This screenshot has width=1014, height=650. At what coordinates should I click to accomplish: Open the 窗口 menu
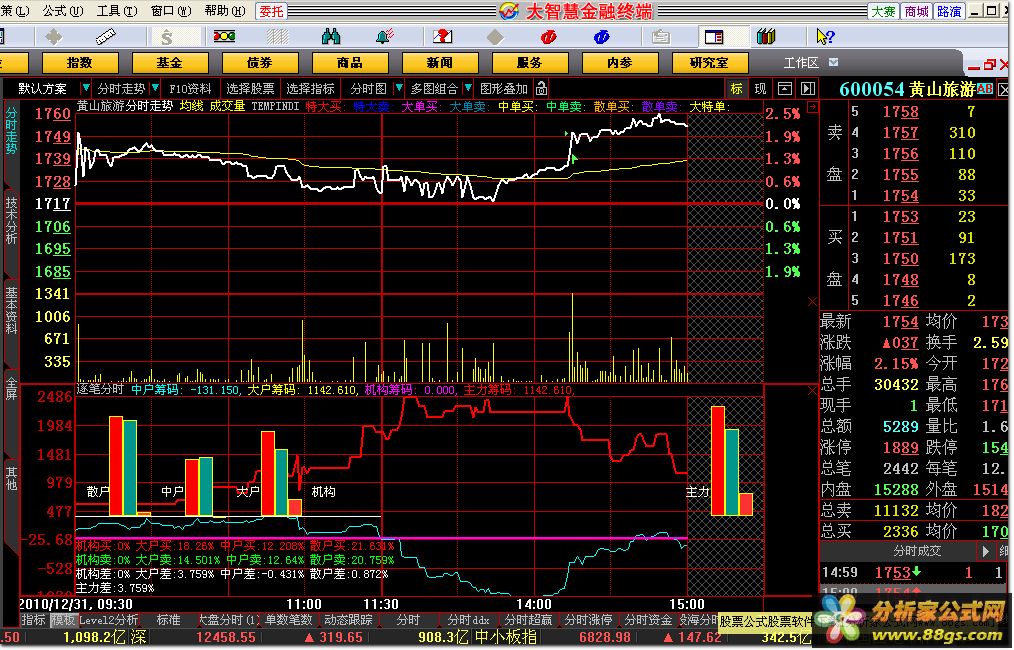(171, 11)
